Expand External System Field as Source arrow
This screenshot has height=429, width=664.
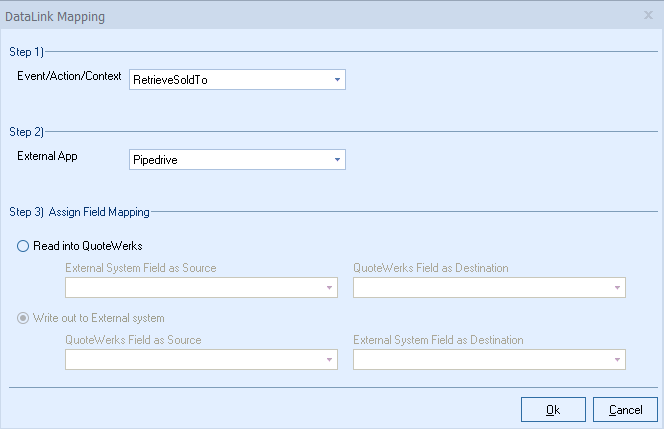328,288
